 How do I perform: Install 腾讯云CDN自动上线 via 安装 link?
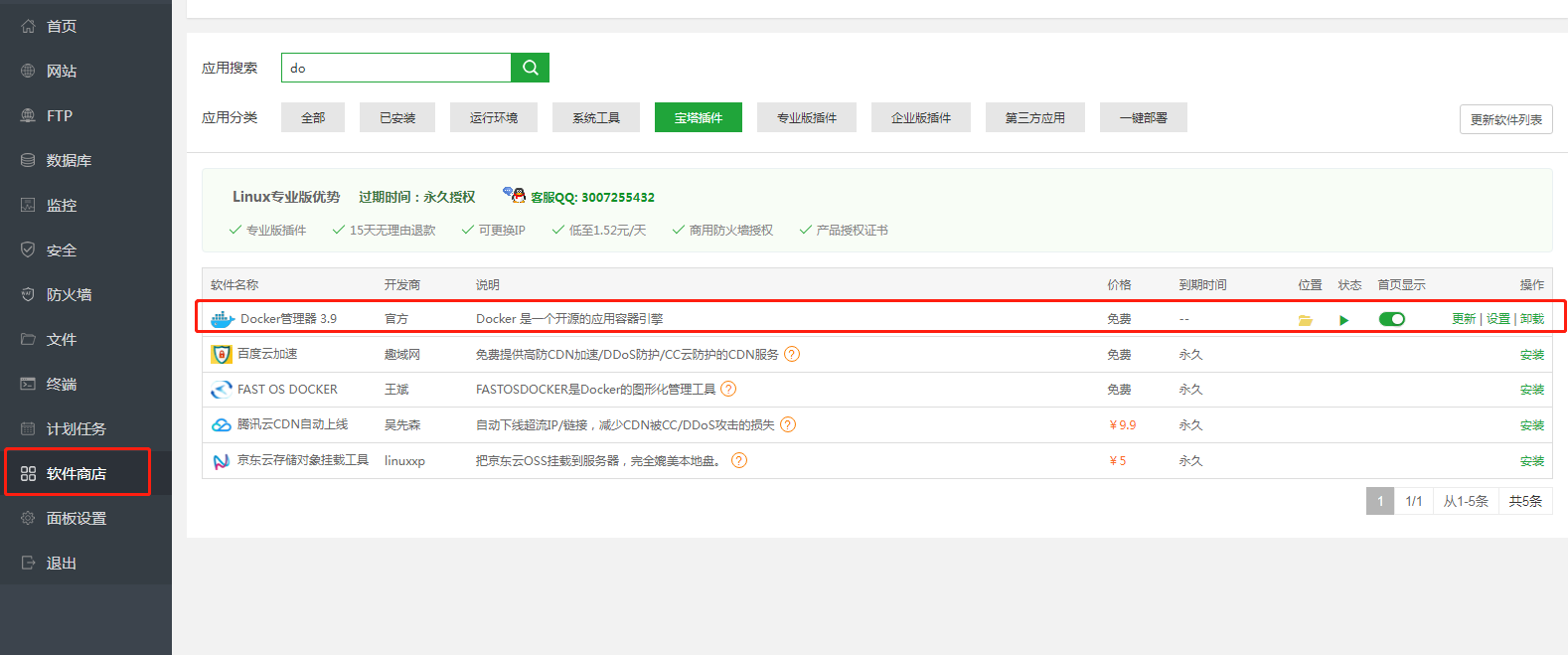tap(1532, 425)
